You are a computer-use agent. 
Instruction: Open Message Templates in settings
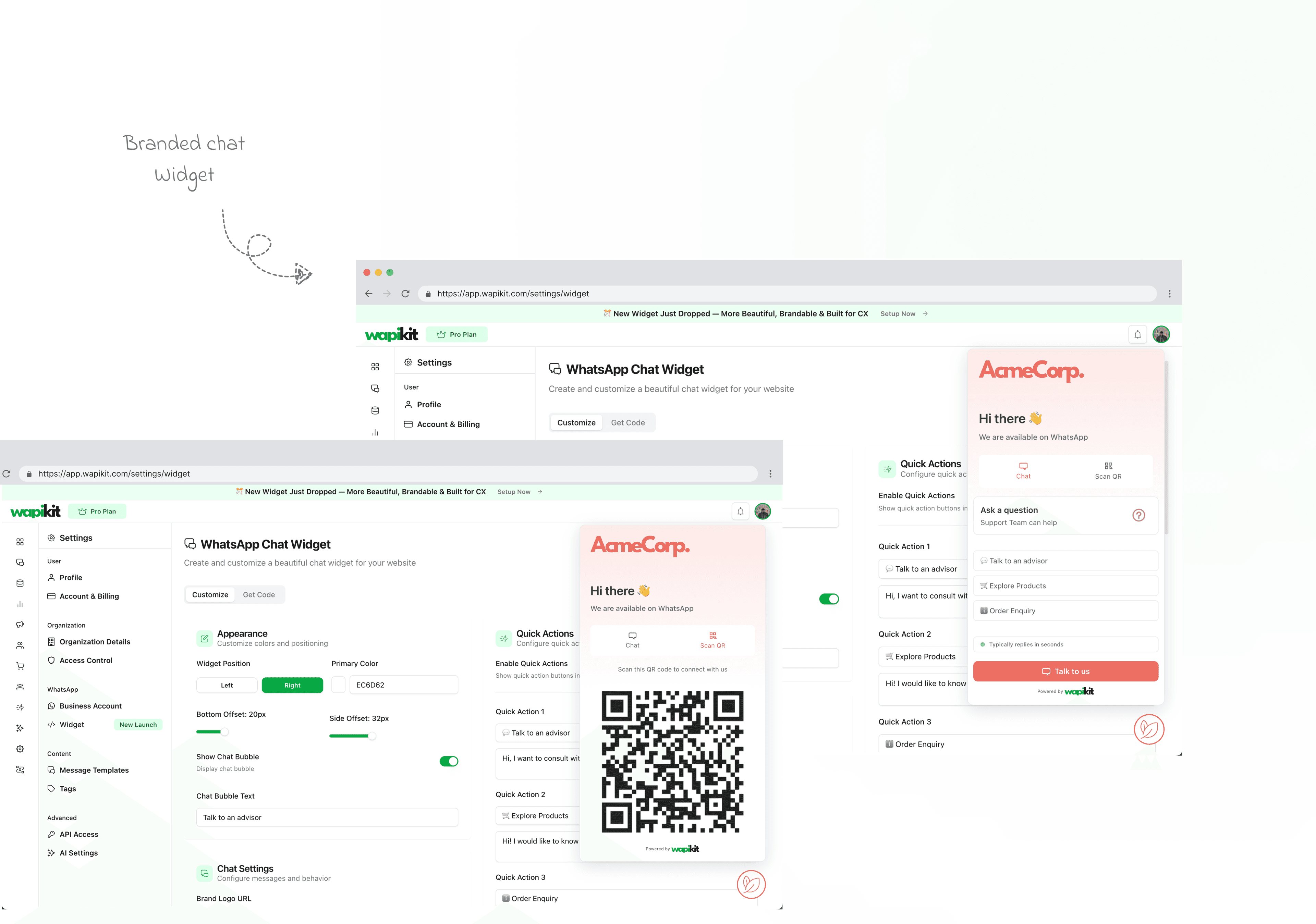pos(88,770)
